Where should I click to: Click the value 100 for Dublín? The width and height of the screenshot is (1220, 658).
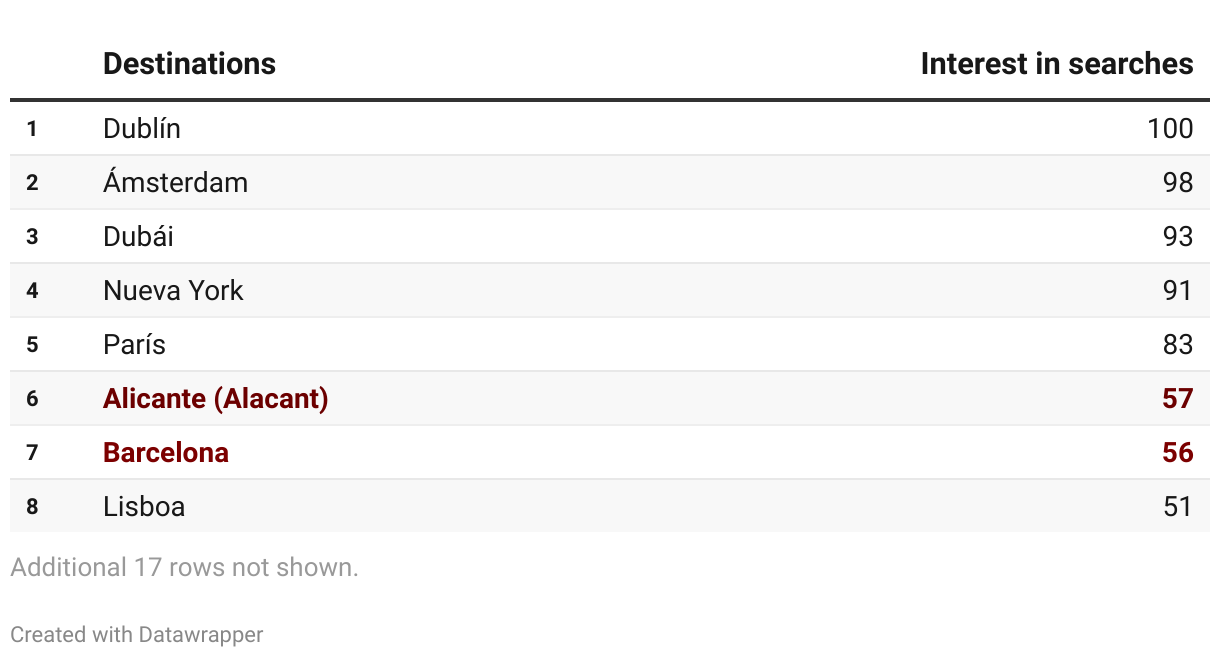(x=1170, y=128)
